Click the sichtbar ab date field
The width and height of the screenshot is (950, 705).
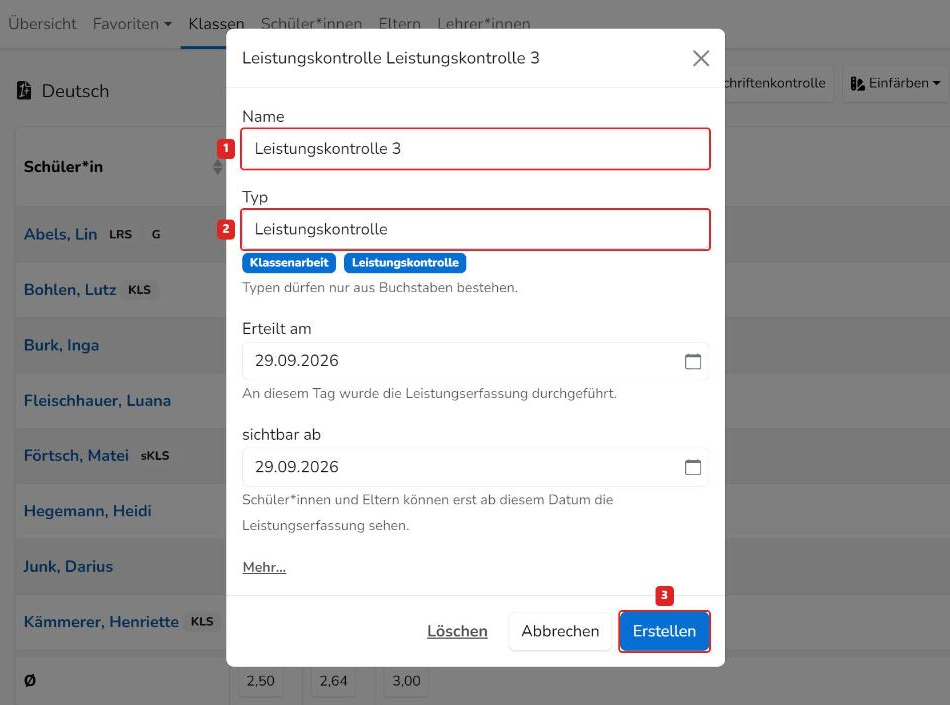476,467
